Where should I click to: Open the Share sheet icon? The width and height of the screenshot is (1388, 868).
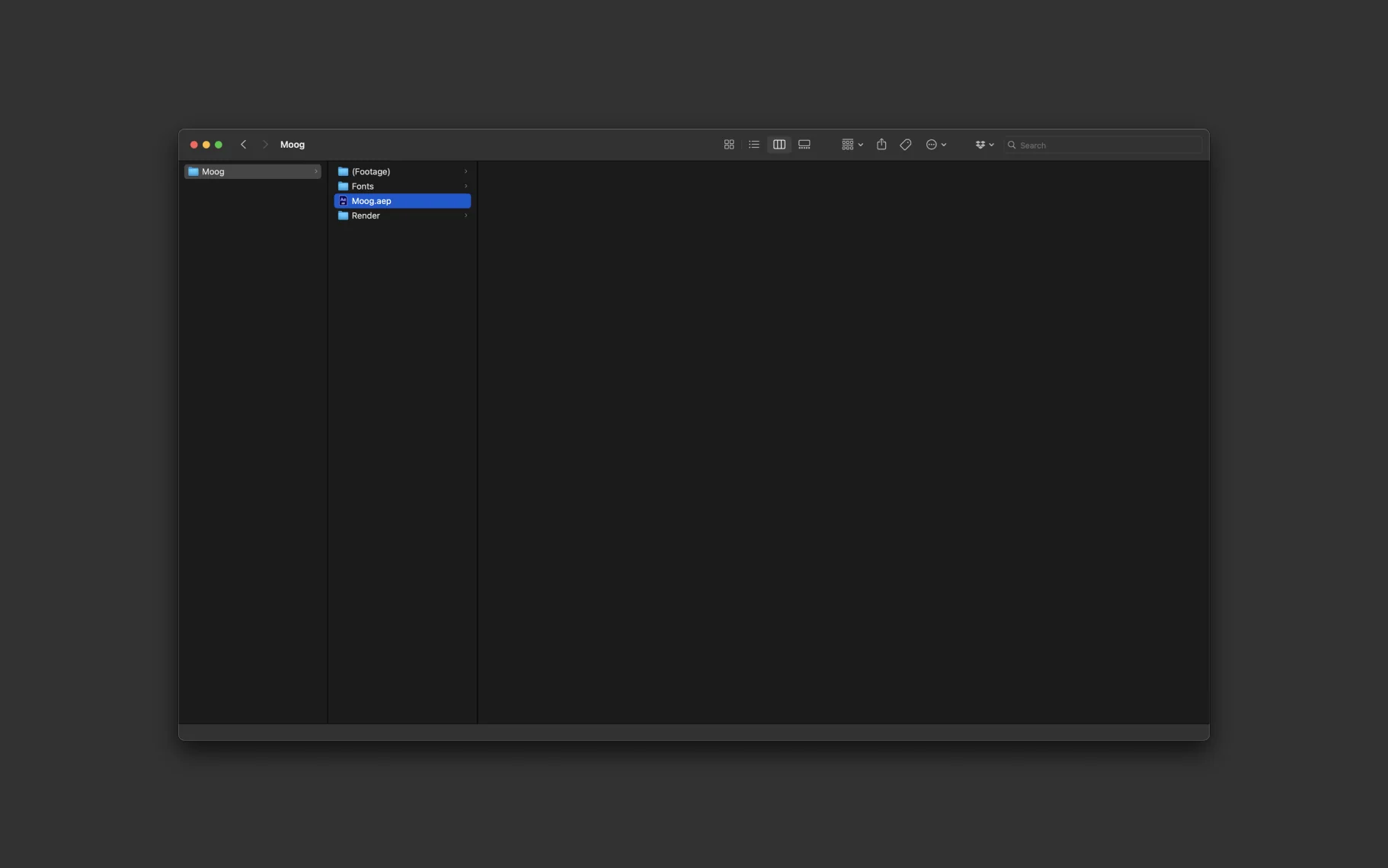point(881,144)
